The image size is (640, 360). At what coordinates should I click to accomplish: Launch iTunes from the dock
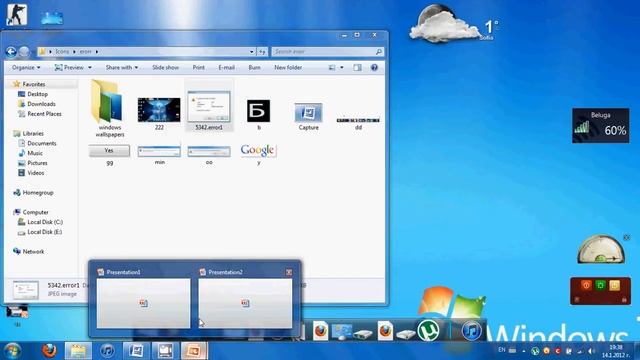click(471, 330)
